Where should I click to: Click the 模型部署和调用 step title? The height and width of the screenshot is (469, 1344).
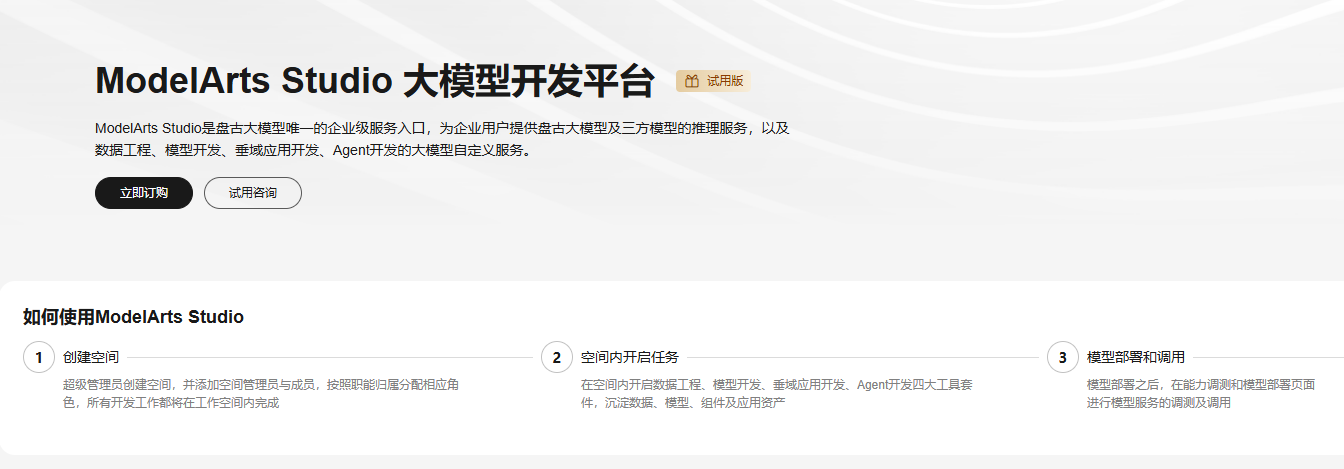click(1136, 357)
